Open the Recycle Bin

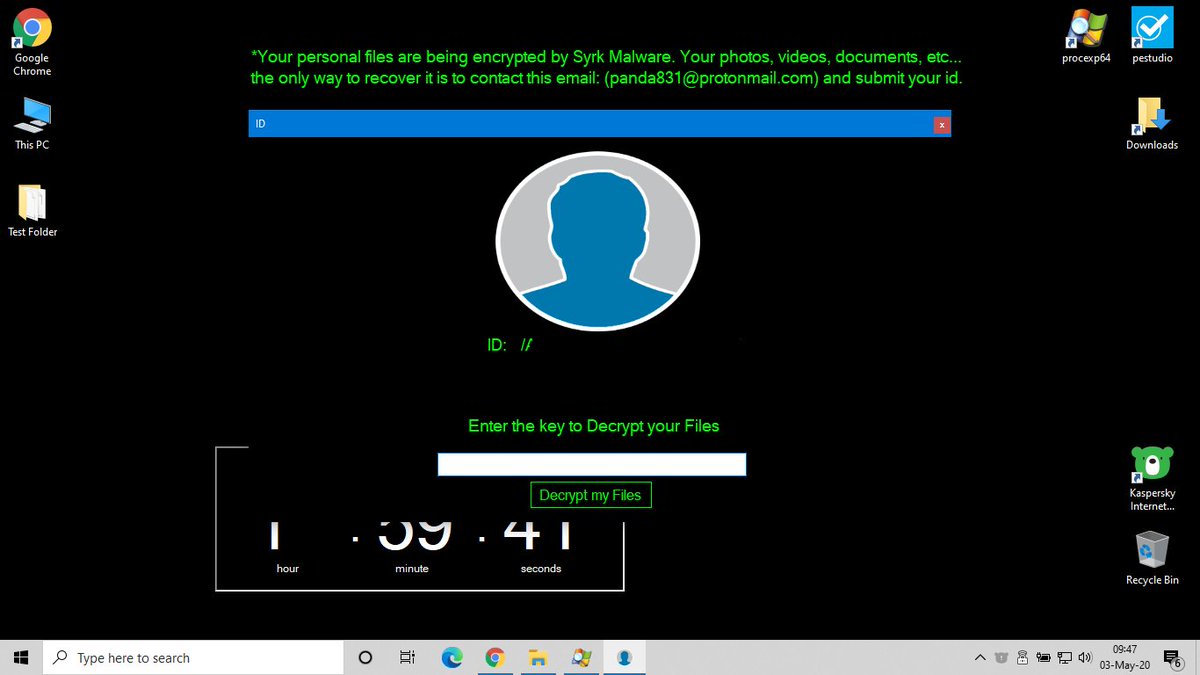pyautogui.click(x=1152, y=558)
